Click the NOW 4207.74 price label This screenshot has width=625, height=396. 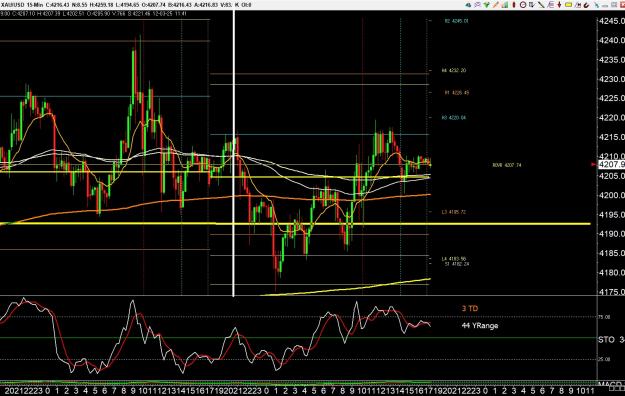tap(507, 165)
